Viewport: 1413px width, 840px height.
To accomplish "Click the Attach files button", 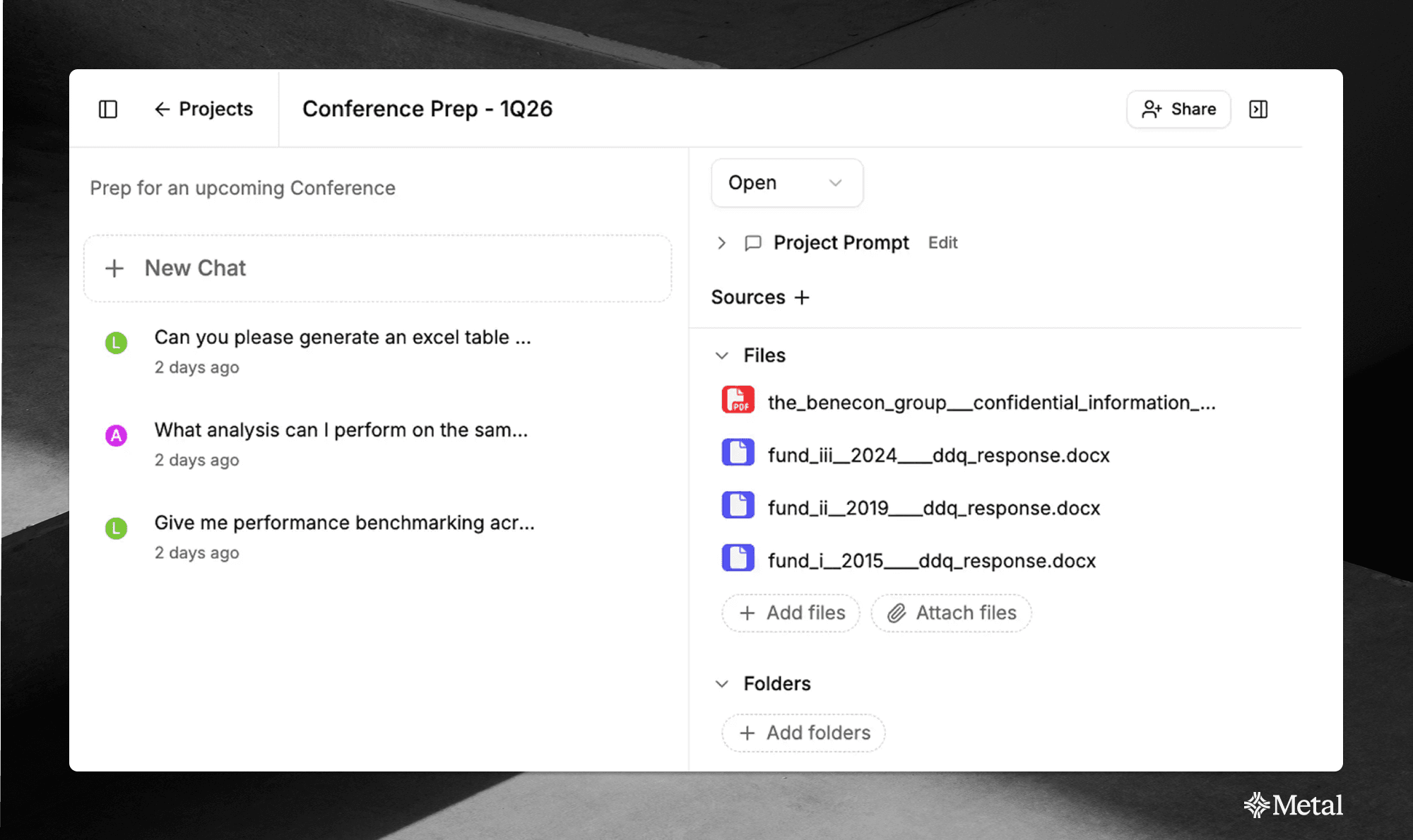I will pyautogui.click(x=951, y=613).
